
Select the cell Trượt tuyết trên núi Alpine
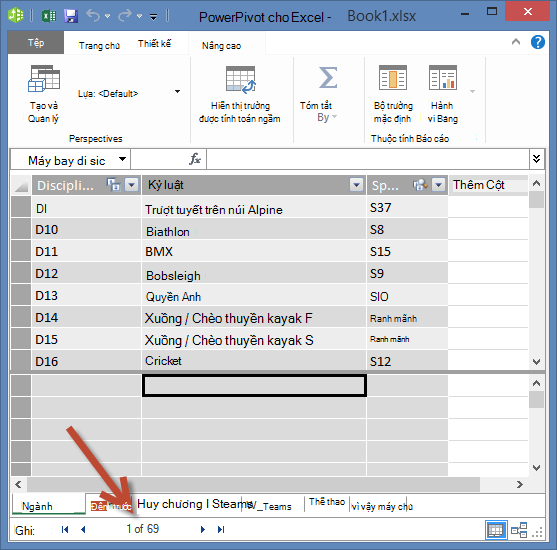(254, 207)
